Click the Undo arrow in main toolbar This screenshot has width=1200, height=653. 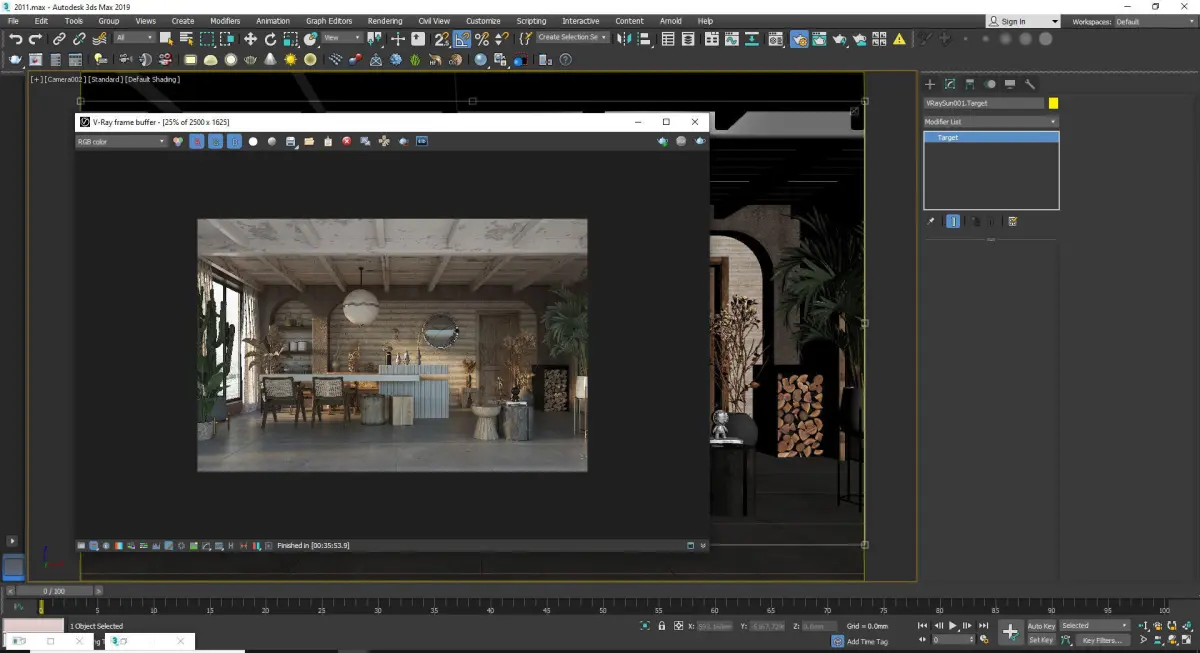[x=15, y=39]
